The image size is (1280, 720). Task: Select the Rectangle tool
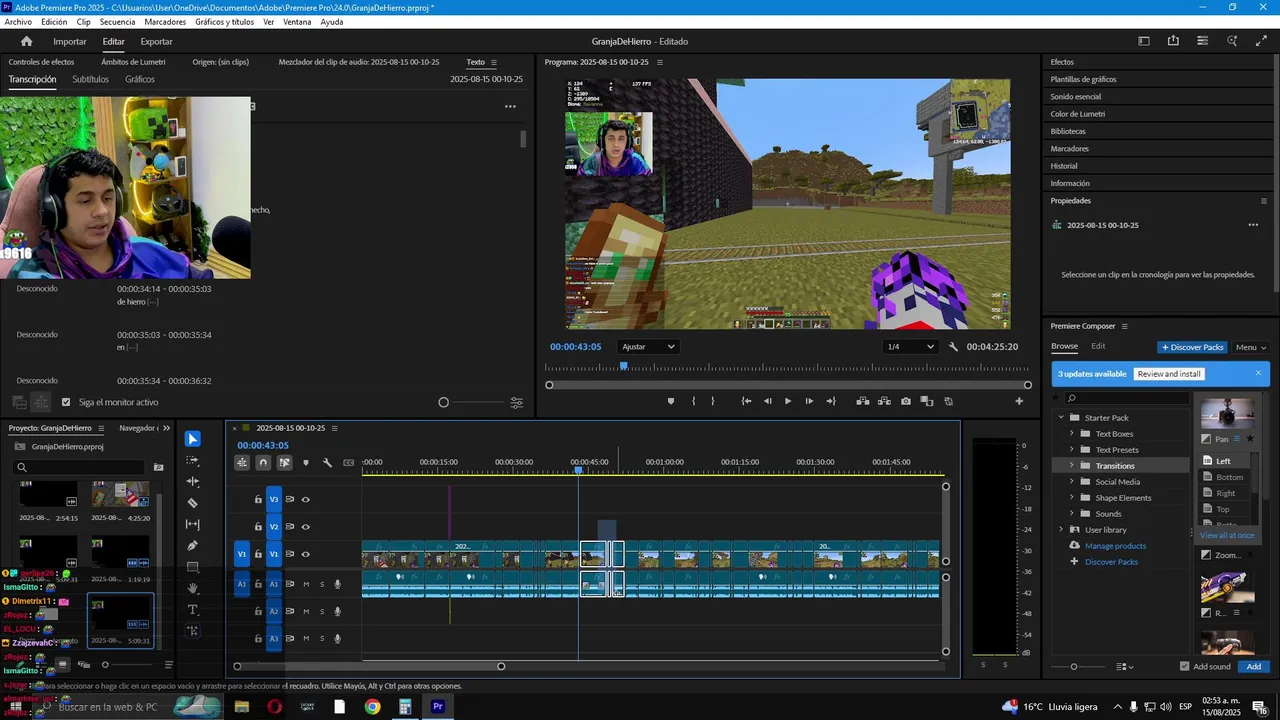click(x=193, y=567)
